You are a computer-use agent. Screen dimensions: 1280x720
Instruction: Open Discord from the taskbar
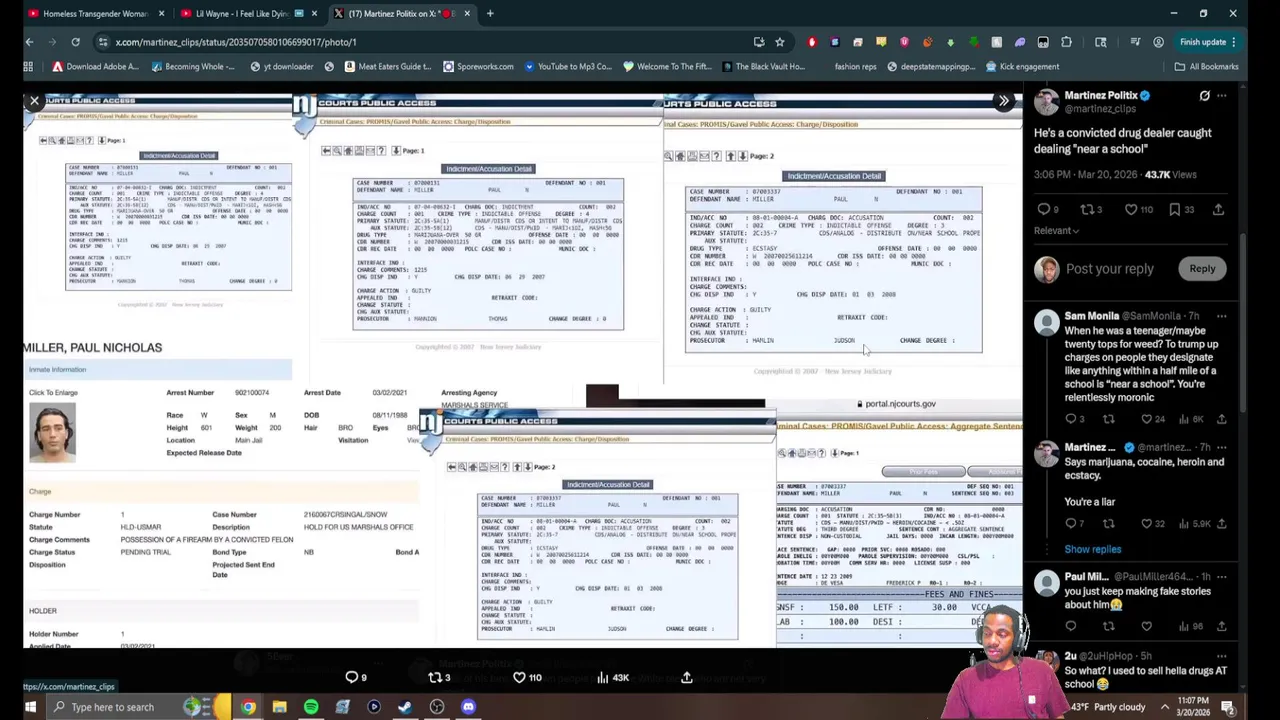pyautogui.click(x=468, y=707)
